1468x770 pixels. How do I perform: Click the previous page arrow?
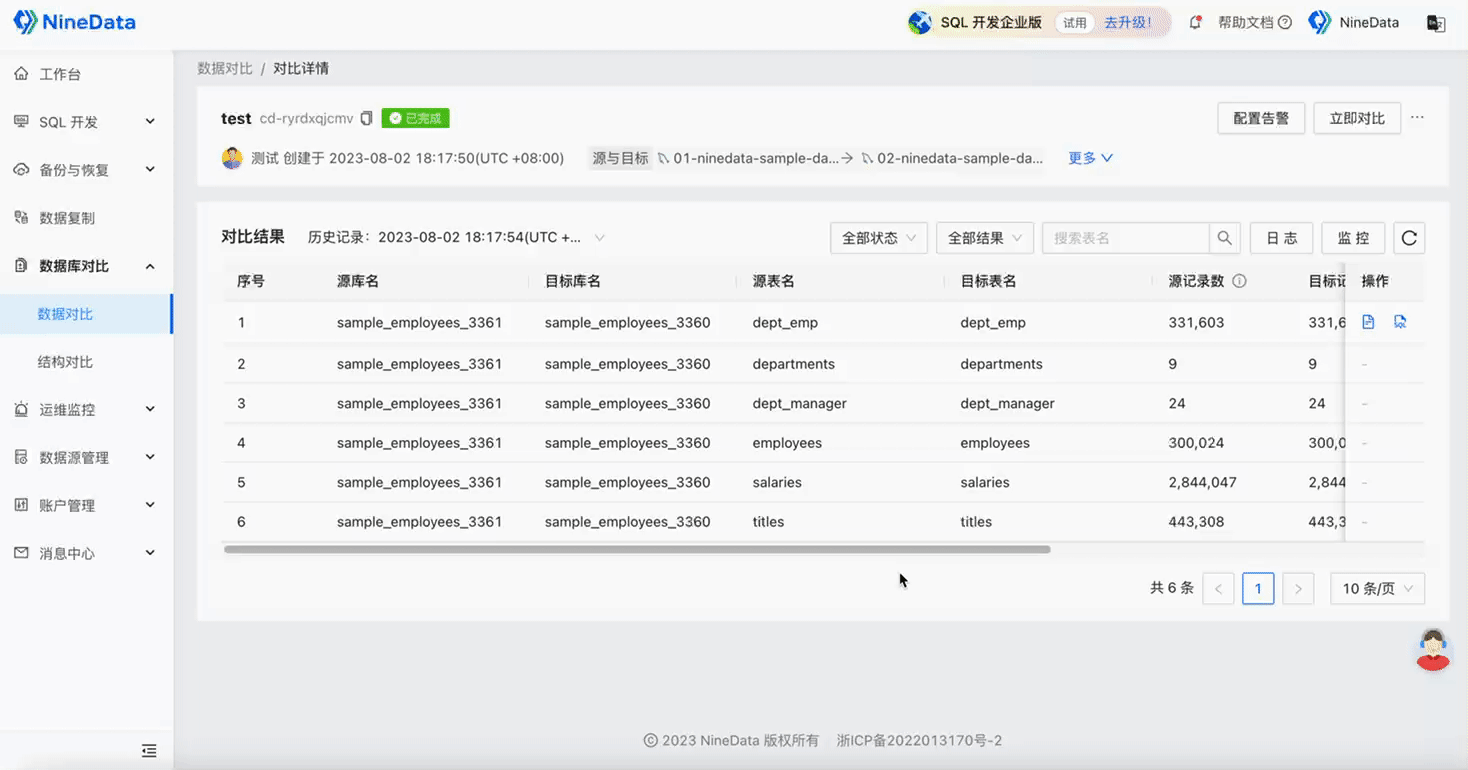[1218, 589]
